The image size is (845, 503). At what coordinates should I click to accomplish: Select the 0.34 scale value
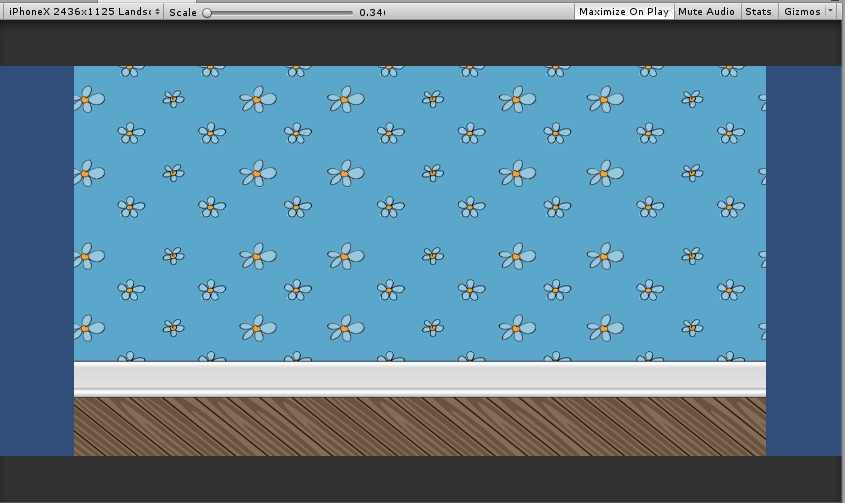(371, 13)
